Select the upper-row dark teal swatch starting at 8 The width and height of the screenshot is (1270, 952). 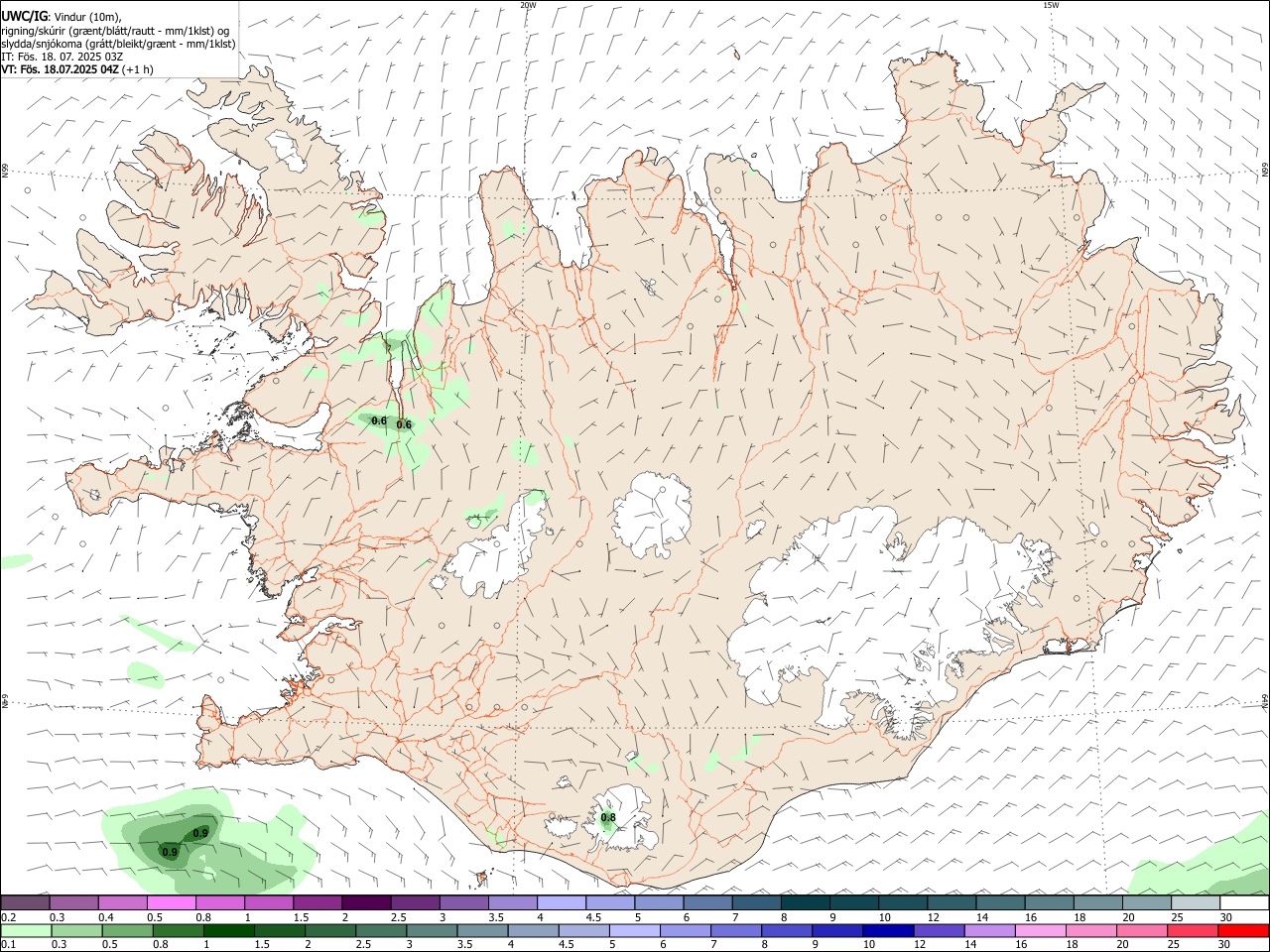tap(805, 902)
